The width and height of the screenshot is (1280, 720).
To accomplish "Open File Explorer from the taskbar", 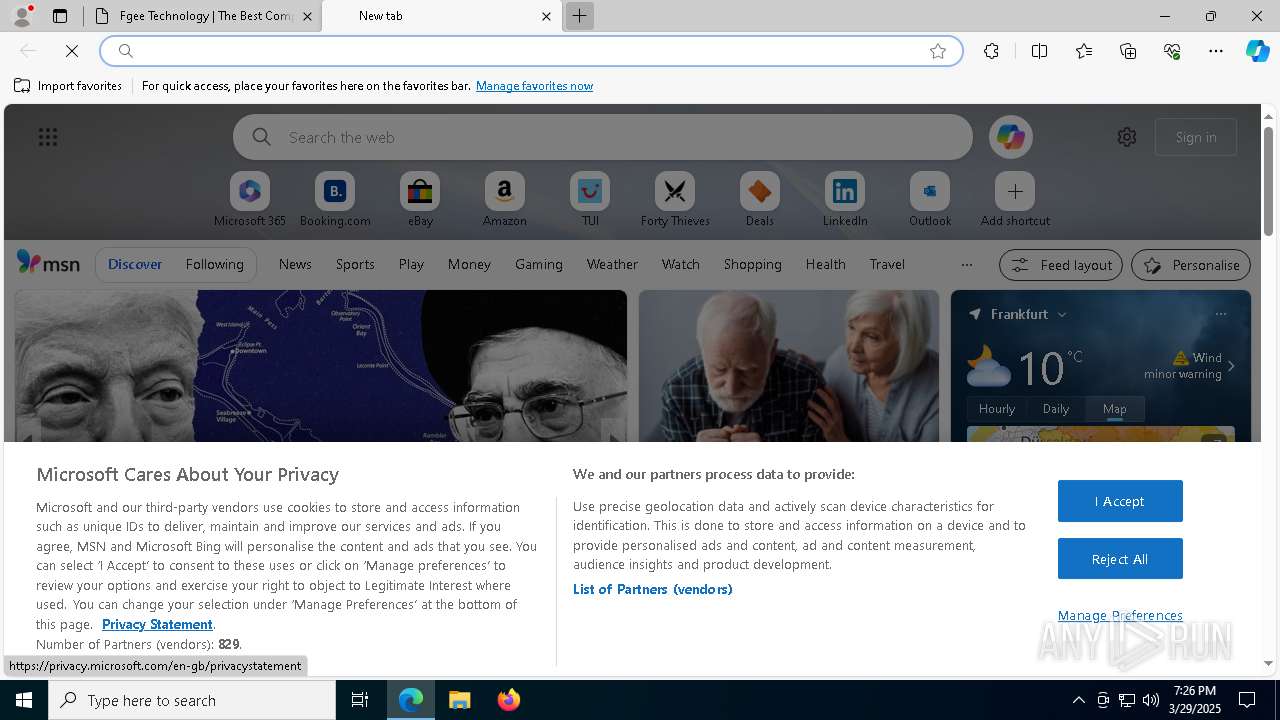I will 459,700.
